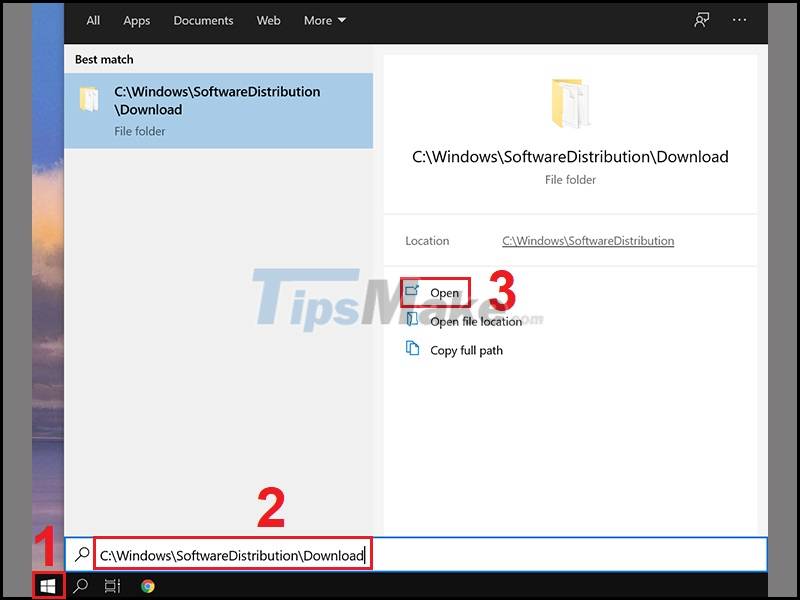Select the All tab
This screenshot has height=600, width=800.
pyautogui.click(x=92, y=20)
